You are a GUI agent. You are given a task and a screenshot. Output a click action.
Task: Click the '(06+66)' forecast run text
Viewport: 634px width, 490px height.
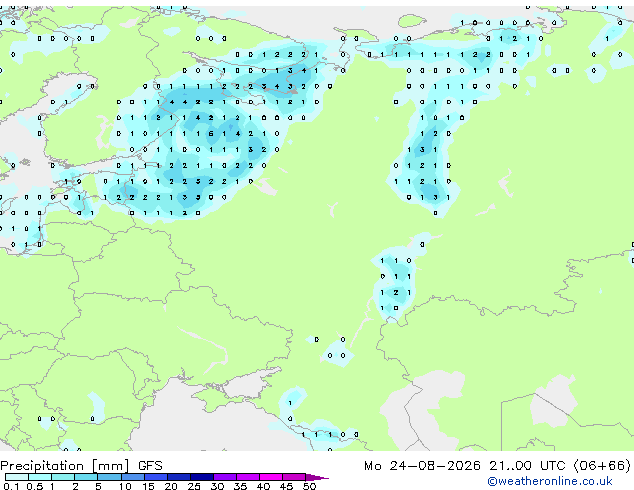pyautogui.click(x=602, y=466)
